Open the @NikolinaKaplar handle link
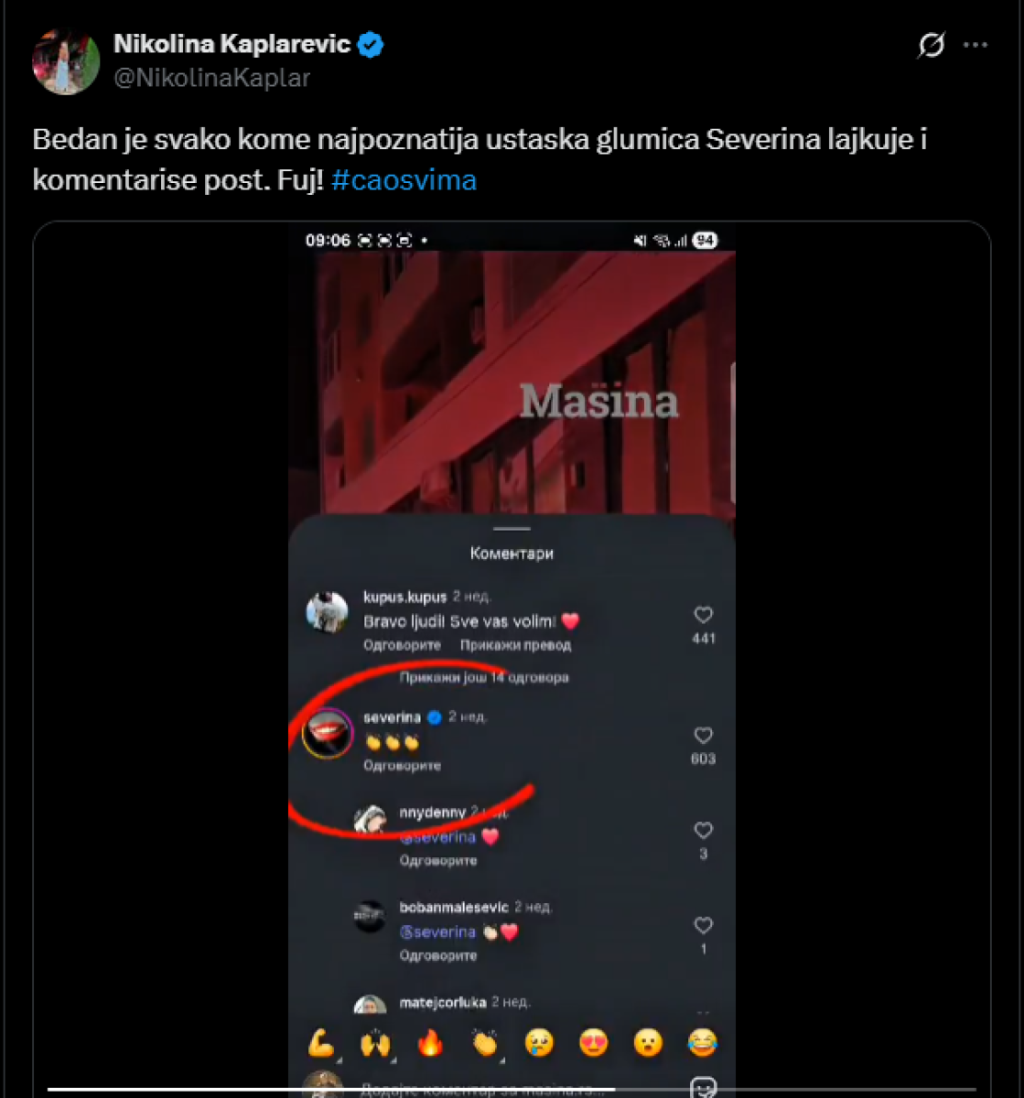 tap(212, 78)
